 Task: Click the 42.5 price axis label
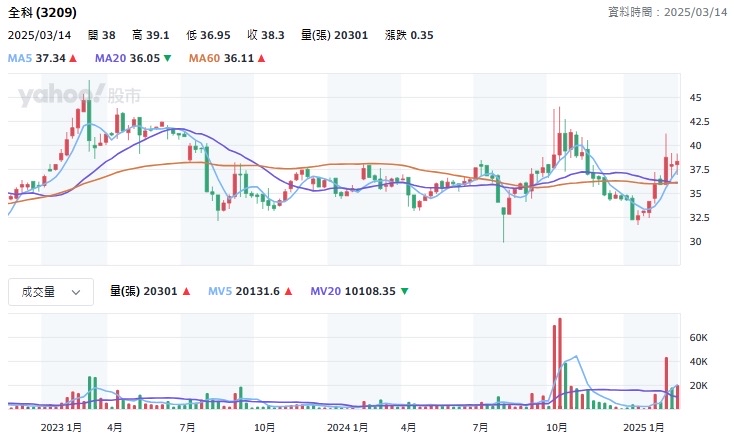click(x=699, y=122)
